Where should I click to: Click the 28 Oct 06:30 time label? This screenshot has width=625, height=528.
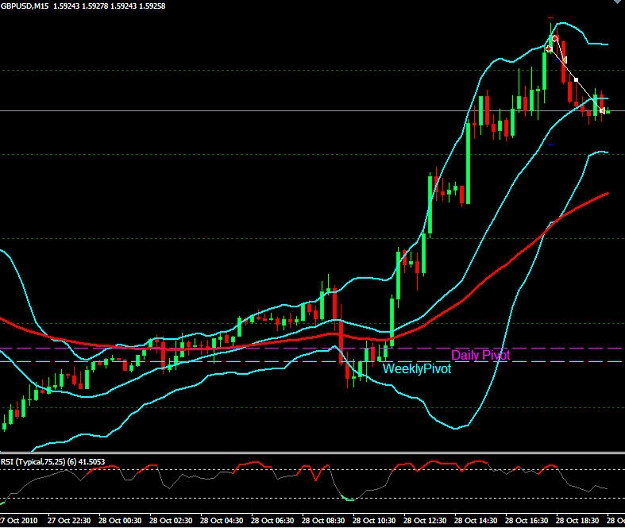272,520
